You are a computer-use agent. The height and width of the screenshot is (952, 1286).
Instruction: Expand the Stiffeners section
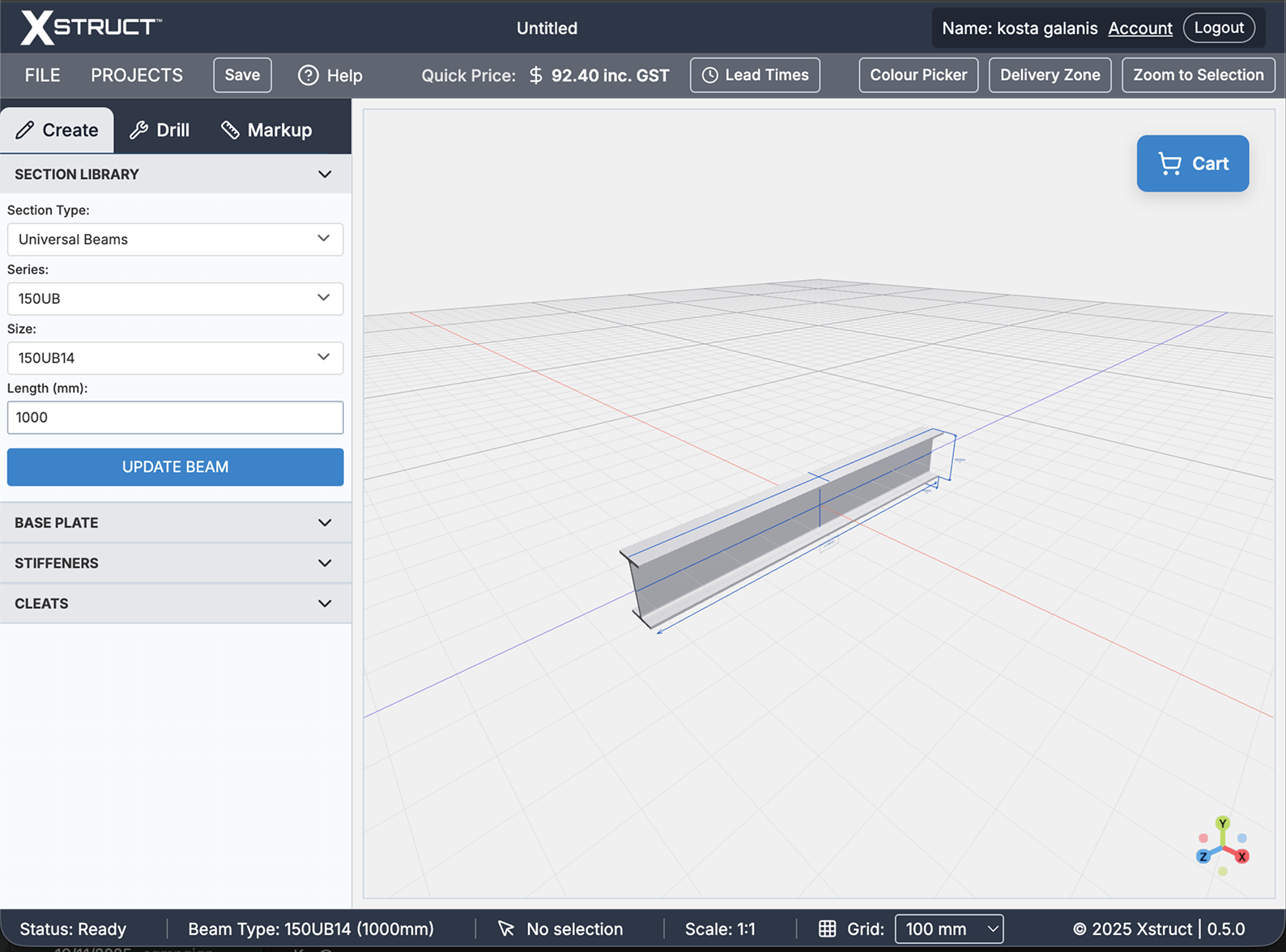point(175,563)
